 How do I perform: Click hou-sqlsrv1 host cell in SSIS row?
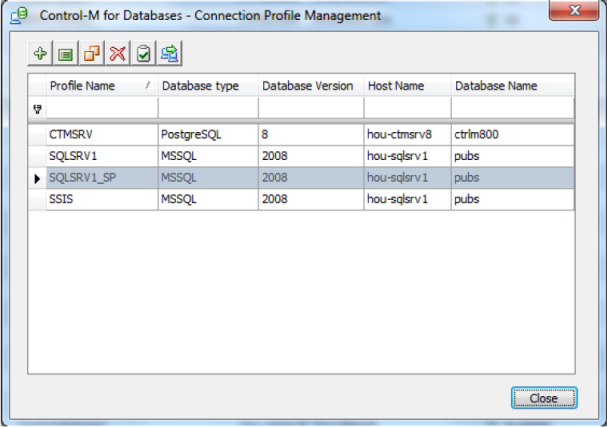[x=408, y=199]
